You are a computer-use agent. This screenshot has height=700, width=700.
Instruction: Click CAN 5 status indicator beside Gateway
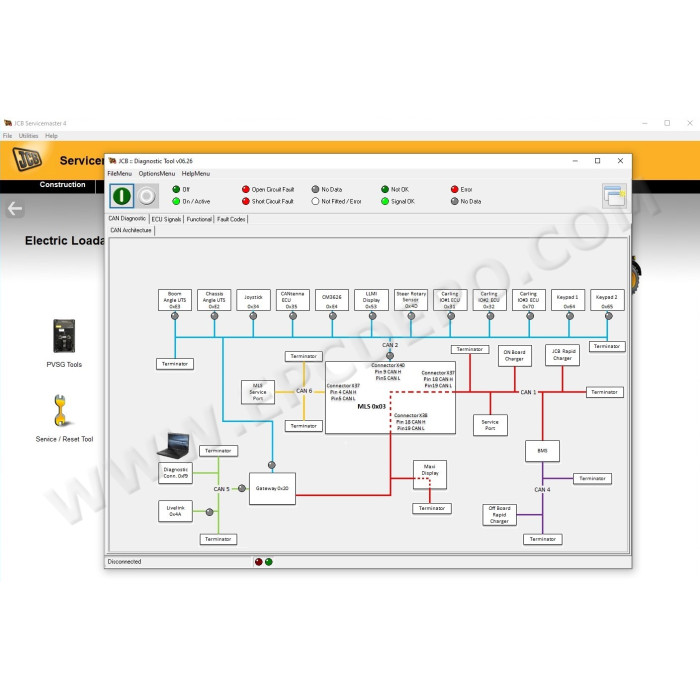pos(242,488)
